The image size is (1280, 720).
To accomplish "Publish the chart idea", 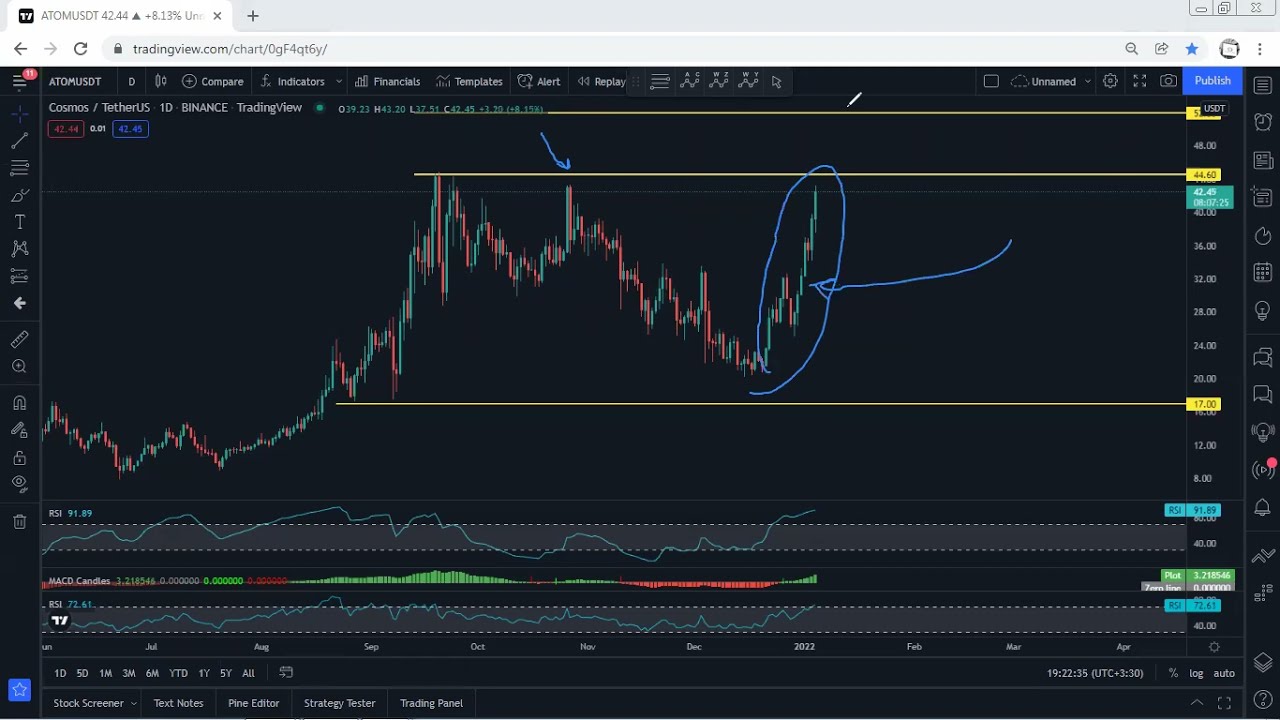I will pos(1212,81).
